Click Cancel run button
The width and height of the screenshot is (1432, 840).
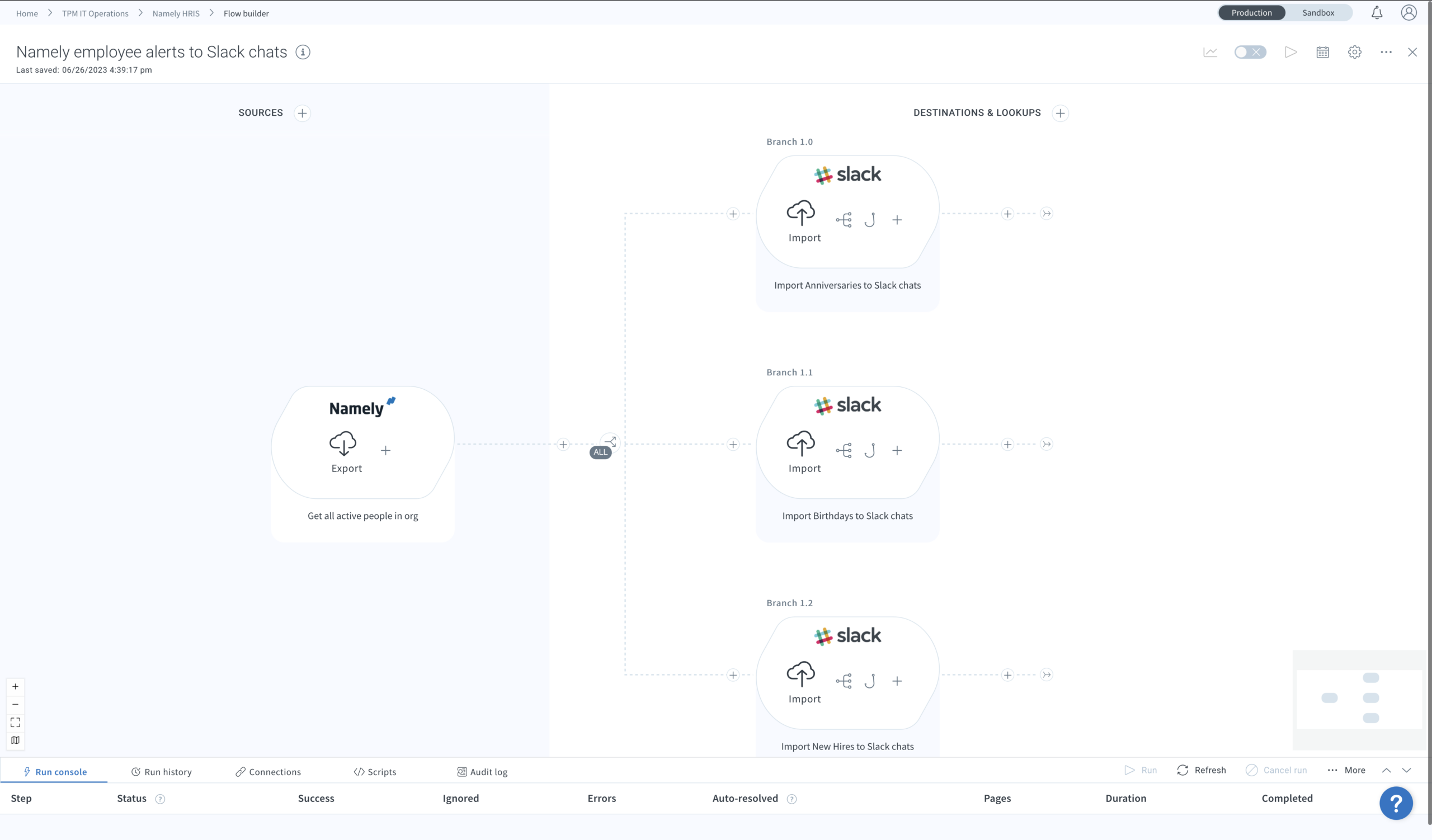click(x=1276, y=770)
